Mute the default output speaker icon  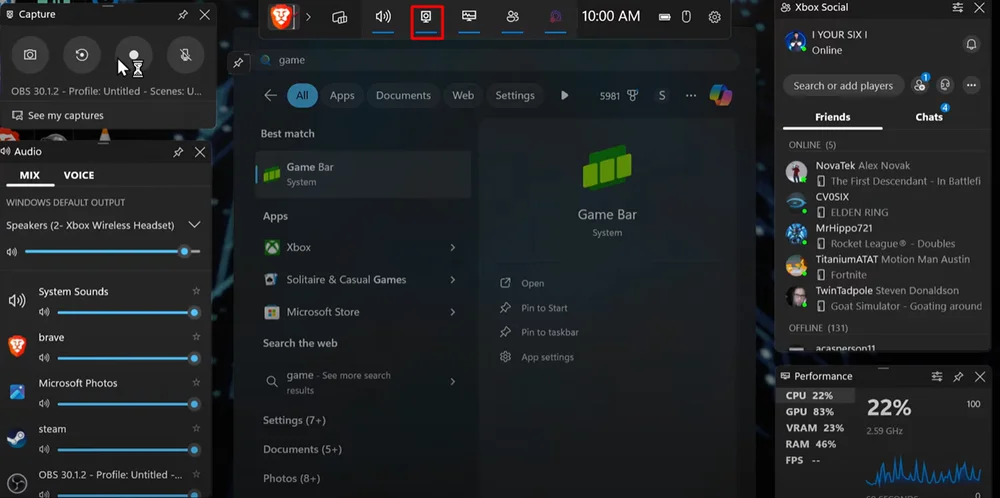click(x=12, y=252)
